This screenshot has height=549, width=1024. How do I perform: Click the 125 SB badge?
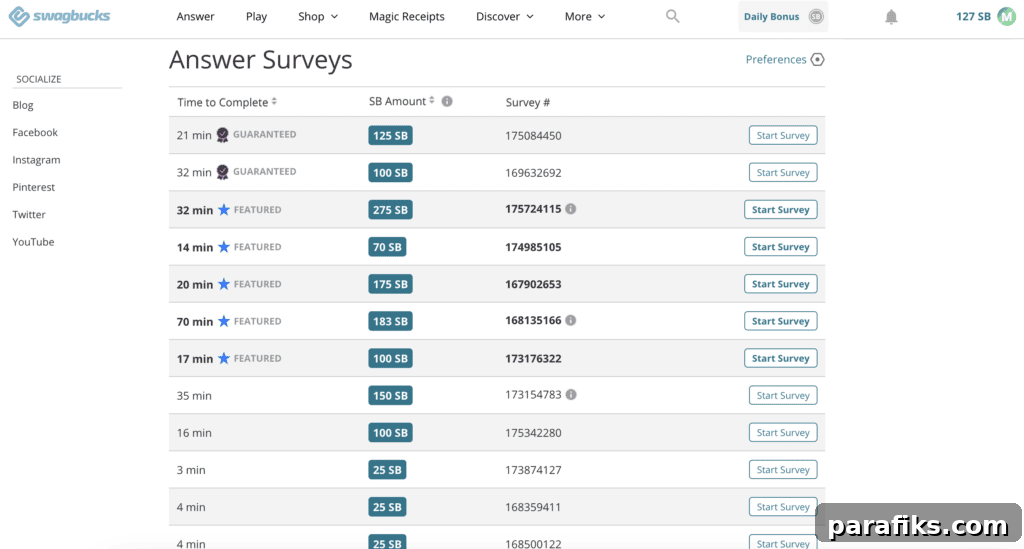point(391,135)
